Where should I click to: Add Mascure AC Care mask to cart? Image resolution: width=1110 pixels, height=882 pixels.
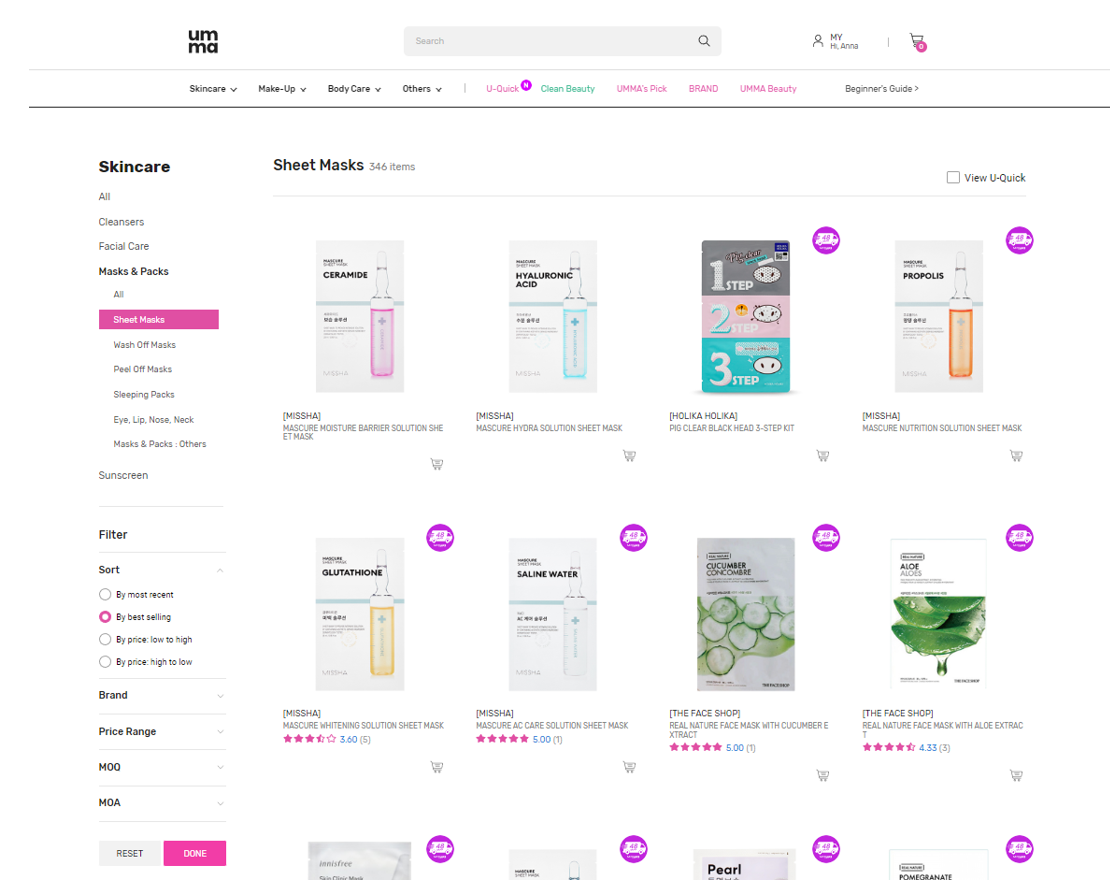coord(629,767)
